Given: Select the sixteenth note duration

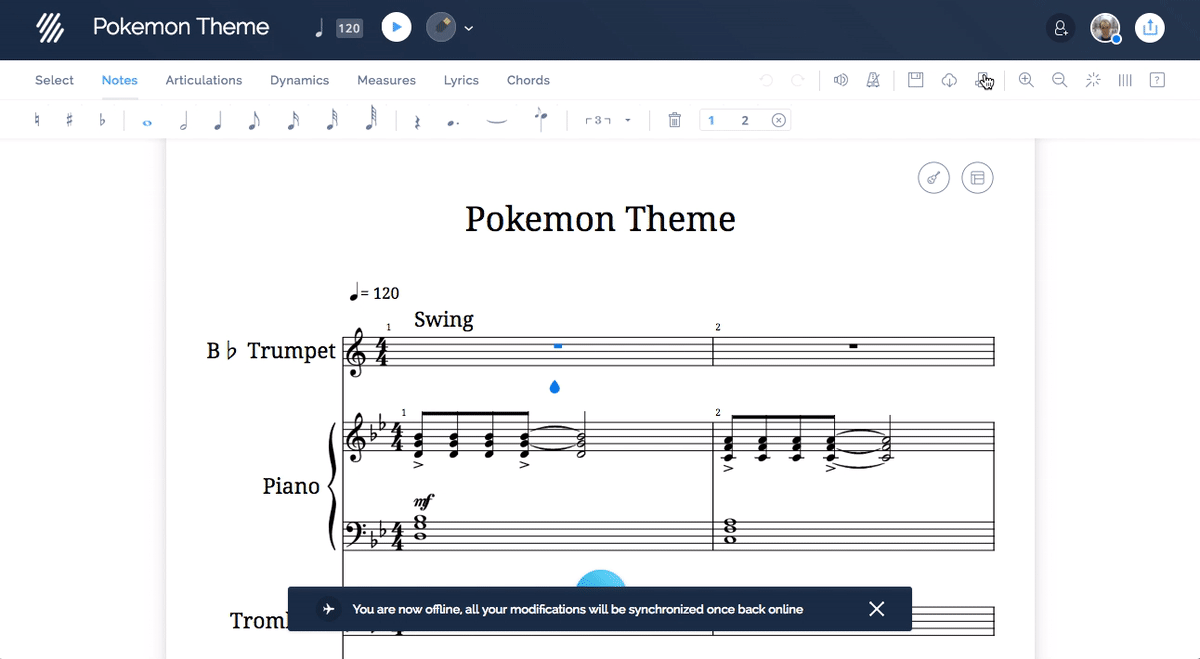Looking at the screenshot, I should (293, 120).
